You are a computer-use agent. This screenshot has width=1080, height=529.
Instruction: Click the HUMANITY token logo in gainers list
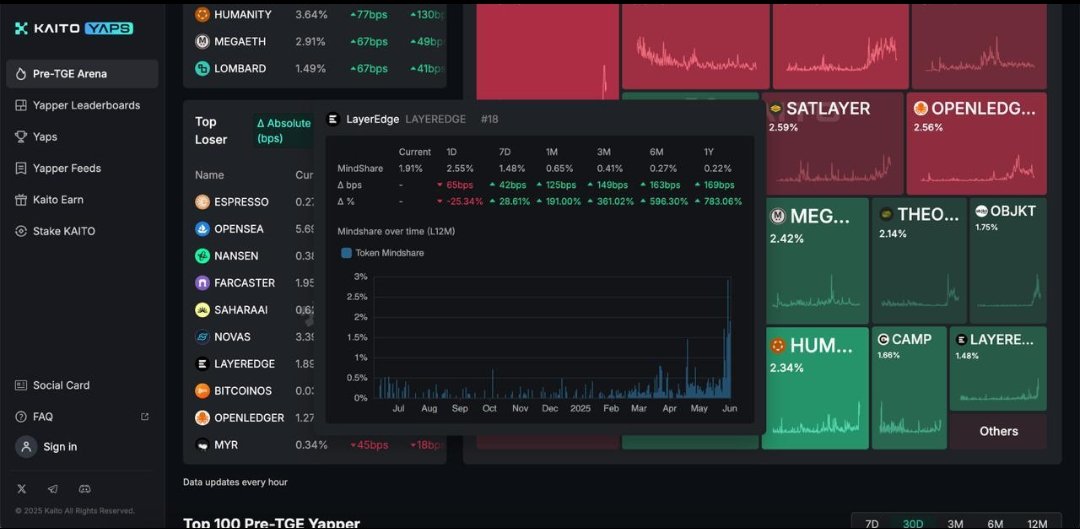coord(202,14)
